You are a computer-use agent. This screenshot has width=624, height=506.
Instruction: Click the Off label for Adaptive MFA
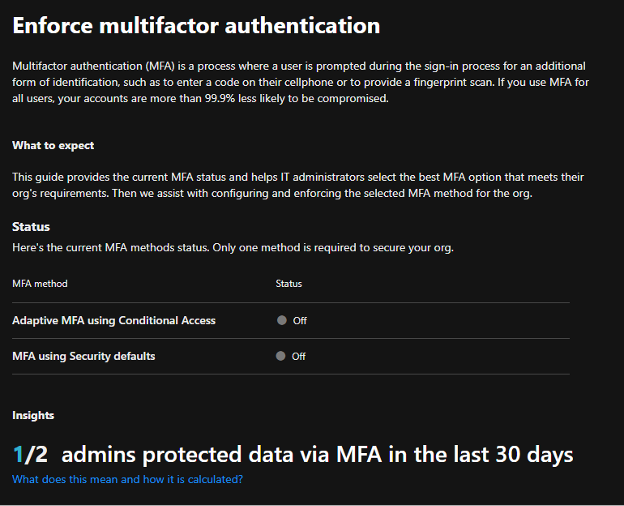click(x=300, y=321)
